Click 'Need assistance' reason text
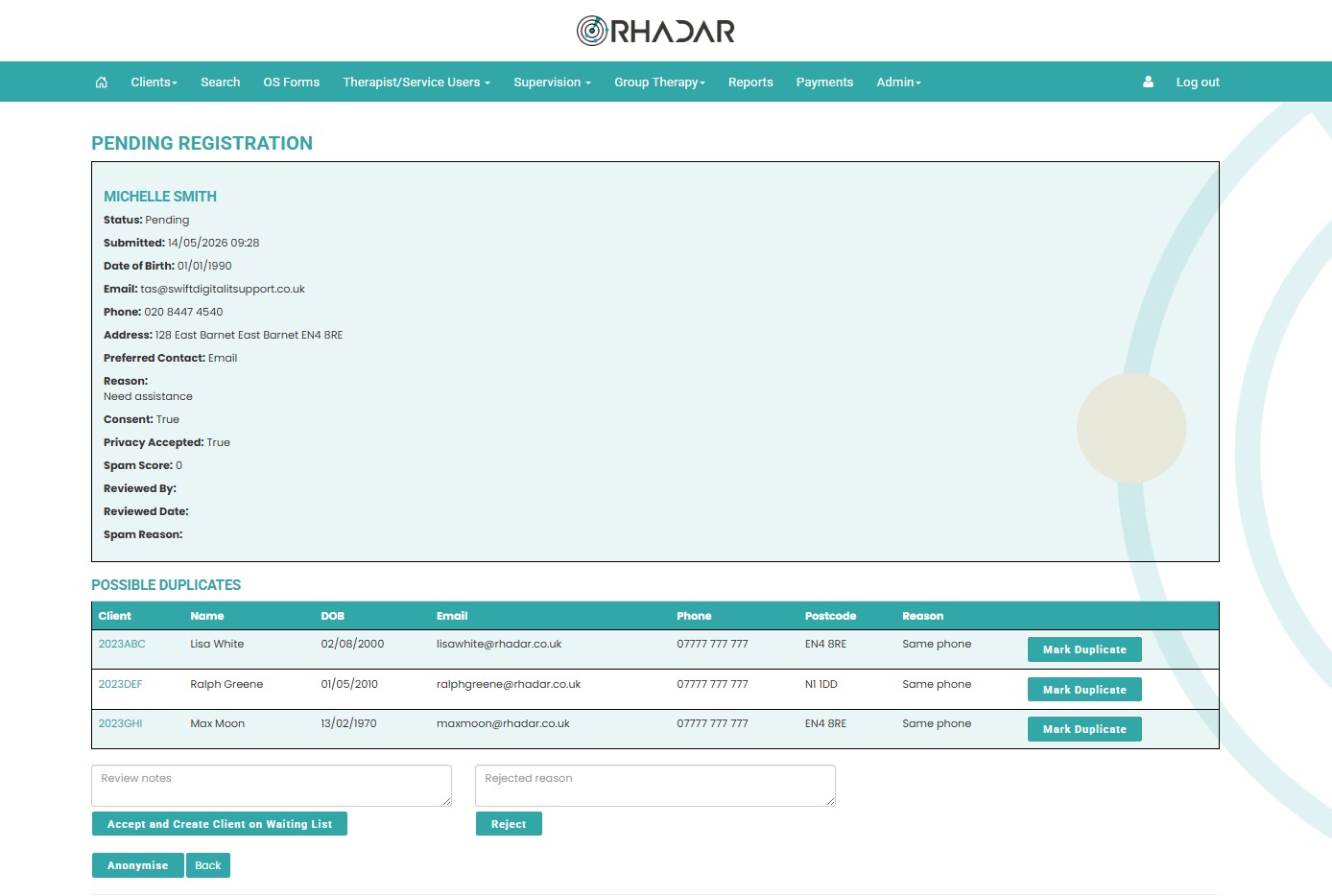1332x896 pixels. (148, 396)
